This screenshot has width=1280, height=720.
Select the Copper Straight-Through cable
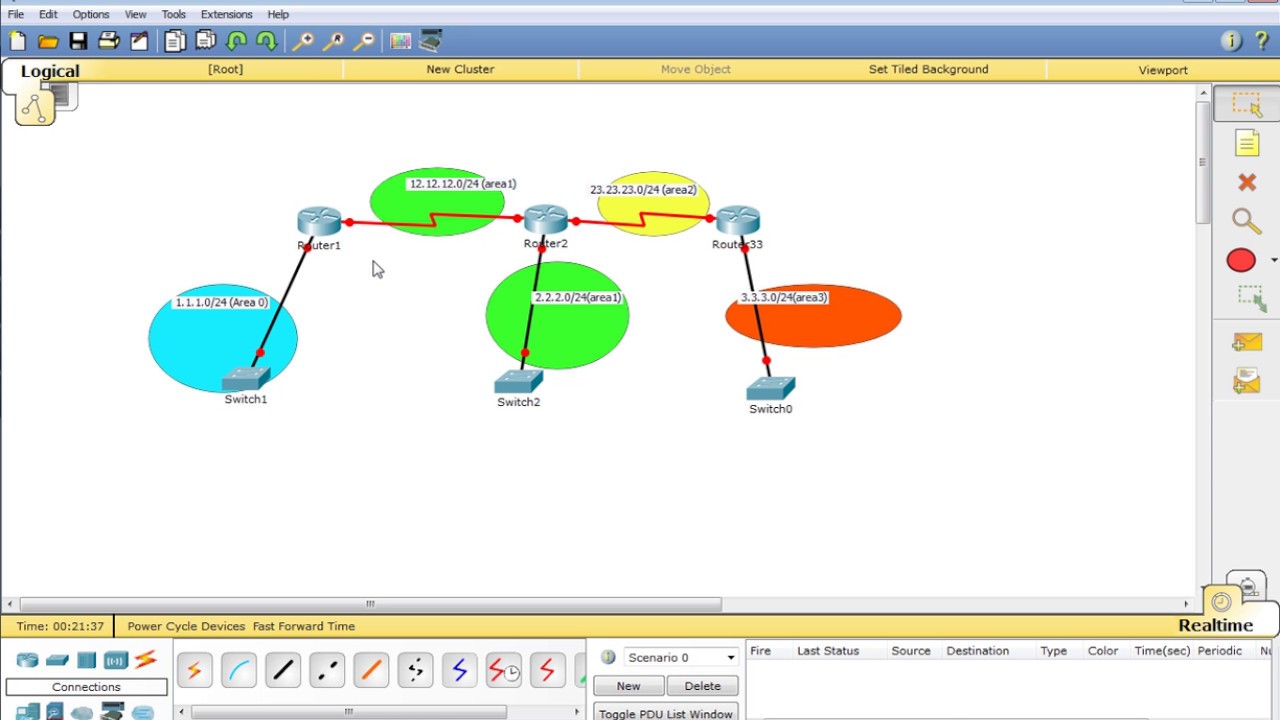coord(283,671)
